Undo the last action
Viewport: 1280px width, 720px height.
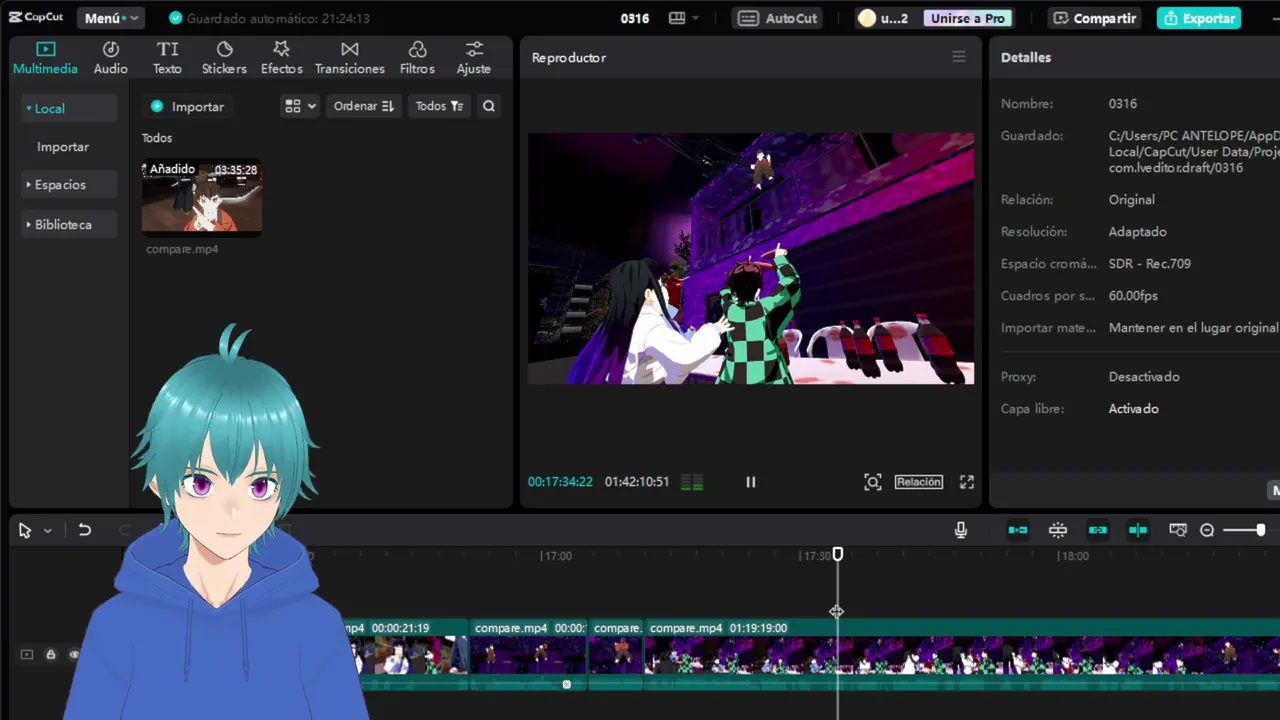click(x=85, y=530)
